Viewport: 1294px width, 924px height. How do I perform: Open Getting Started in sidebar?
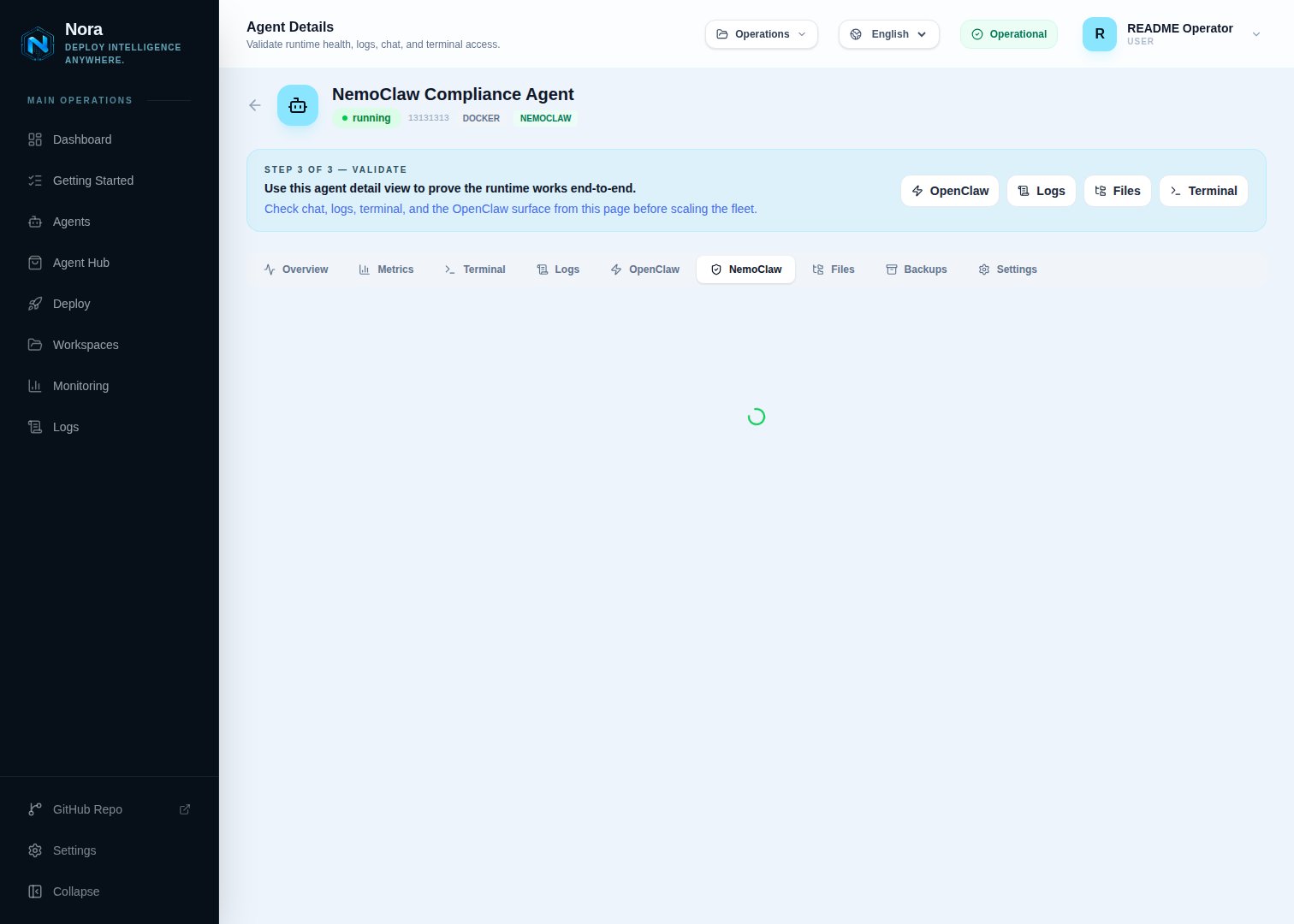pos(110,181)
